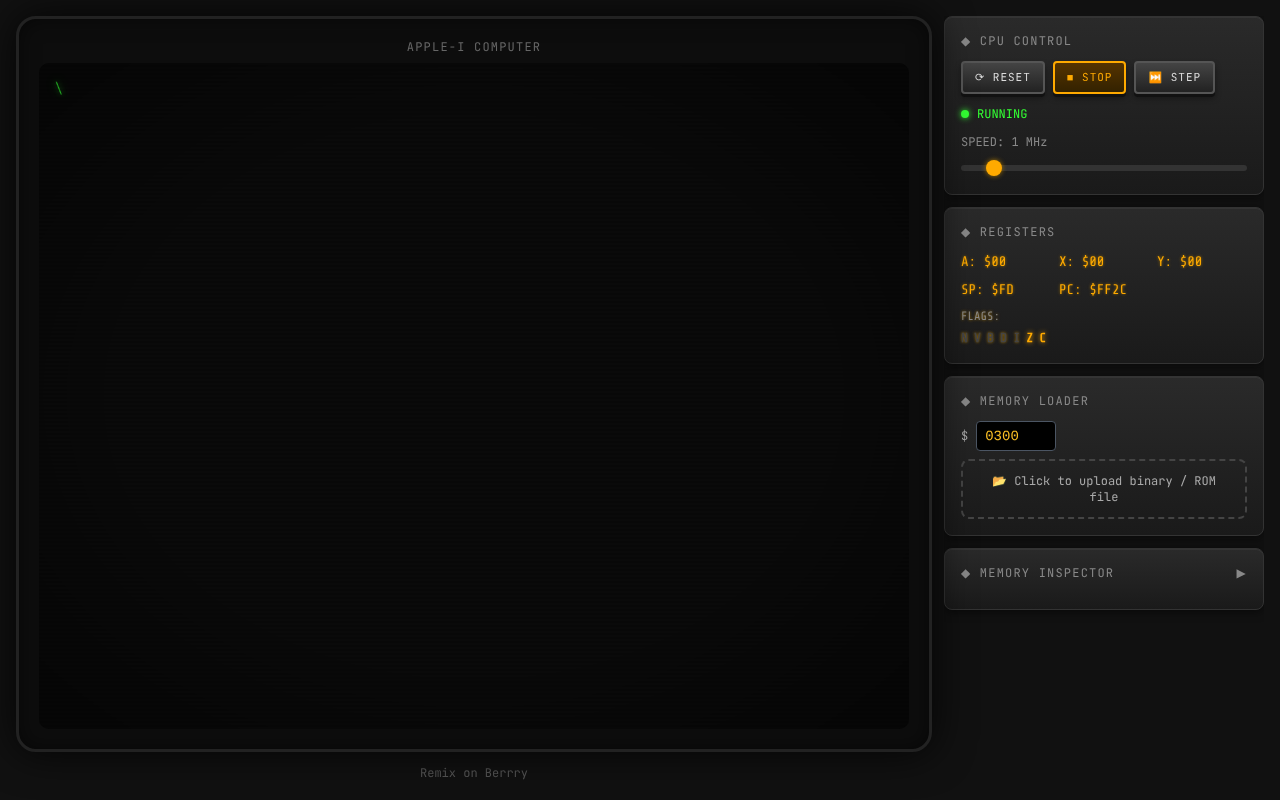Image resolution: width=1280 pixels, height=800 pixels.
Task: Focus the load address field showing 0300
Action: (1016, 436)
